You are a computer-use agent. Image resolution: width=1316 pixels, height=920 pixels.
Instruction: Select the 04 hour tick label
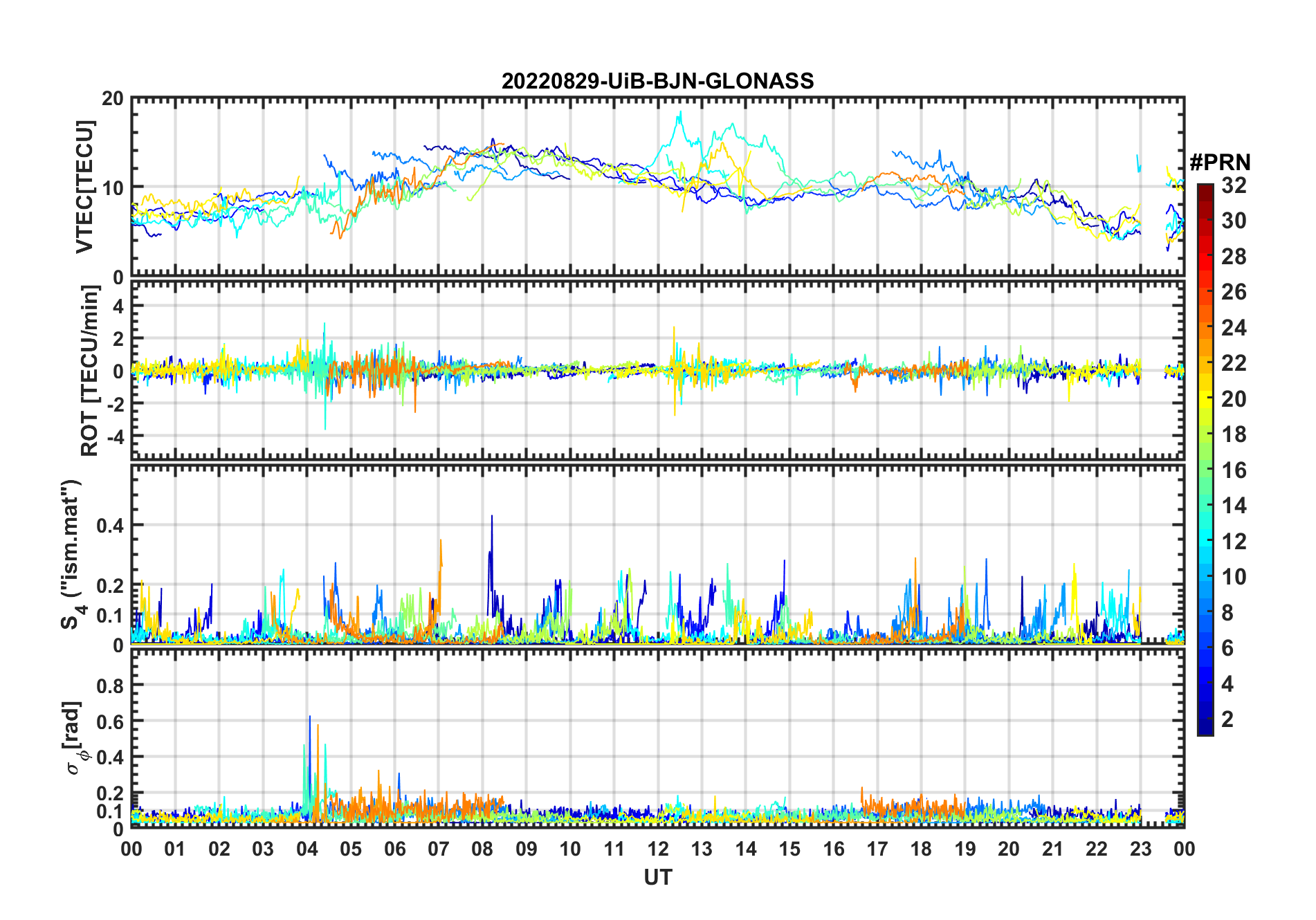[307, 849]
